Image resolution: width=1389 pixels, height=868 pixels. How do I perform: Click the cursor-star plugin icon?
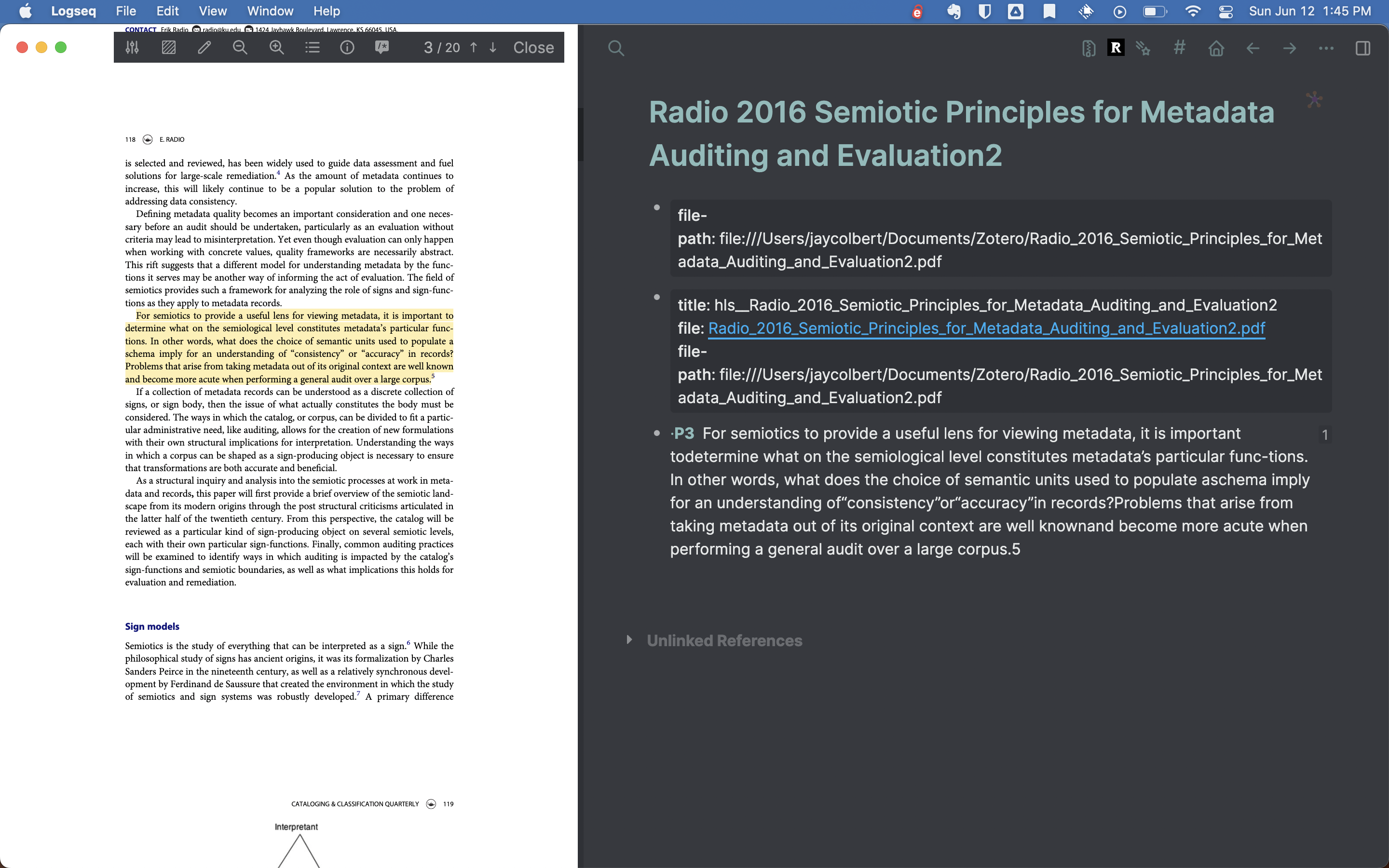tap(1143, 48)
